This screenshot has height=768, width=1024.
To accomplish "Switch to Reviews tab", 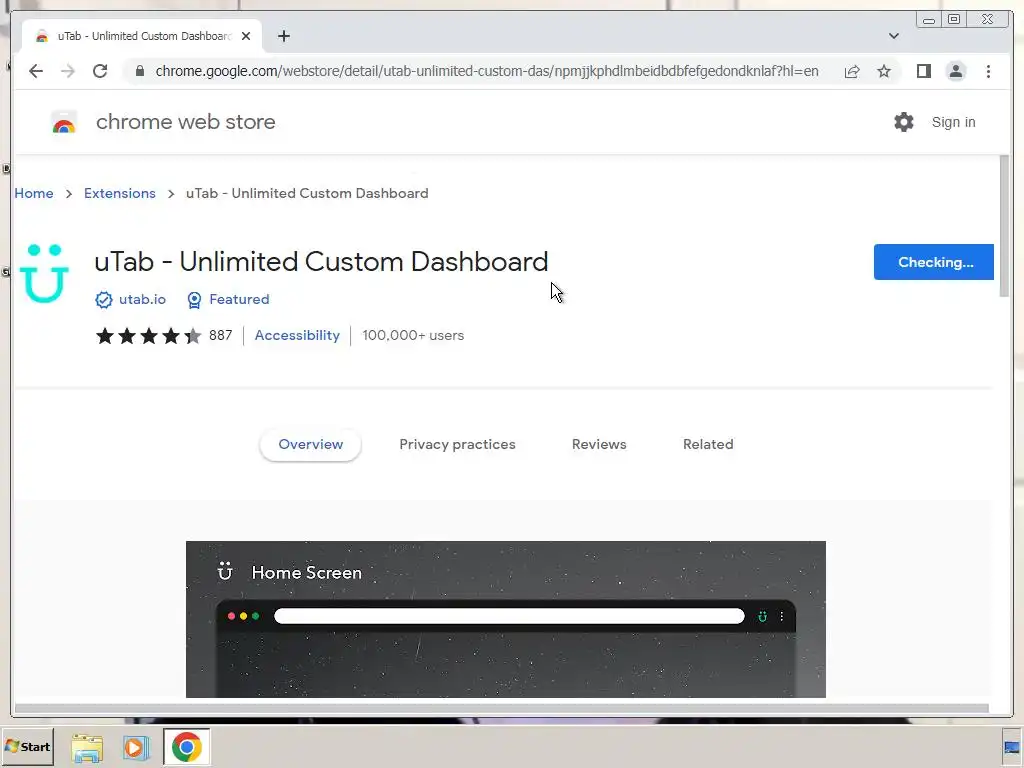I will 599,445.
